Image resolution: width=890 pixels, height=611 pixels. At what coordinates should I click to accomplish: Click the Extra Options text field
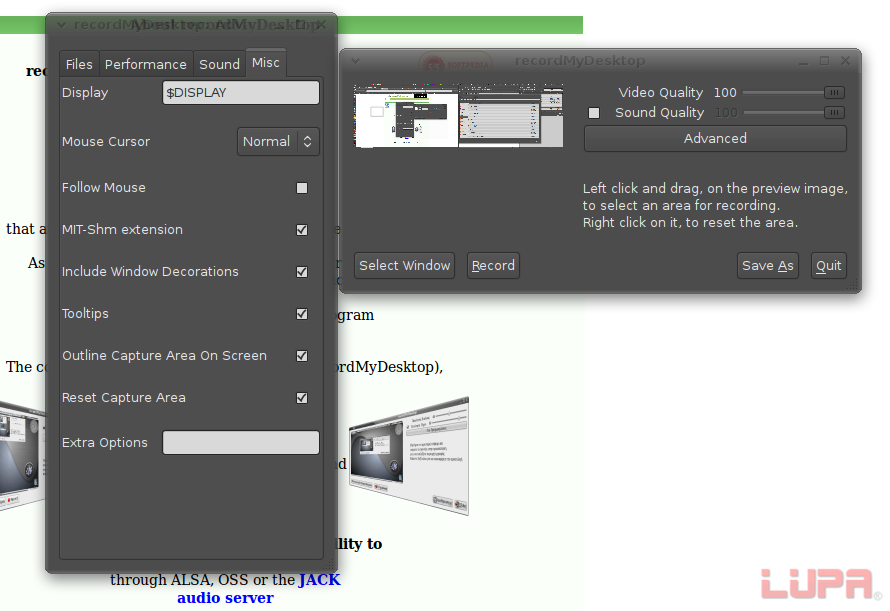tap(241, 442)
